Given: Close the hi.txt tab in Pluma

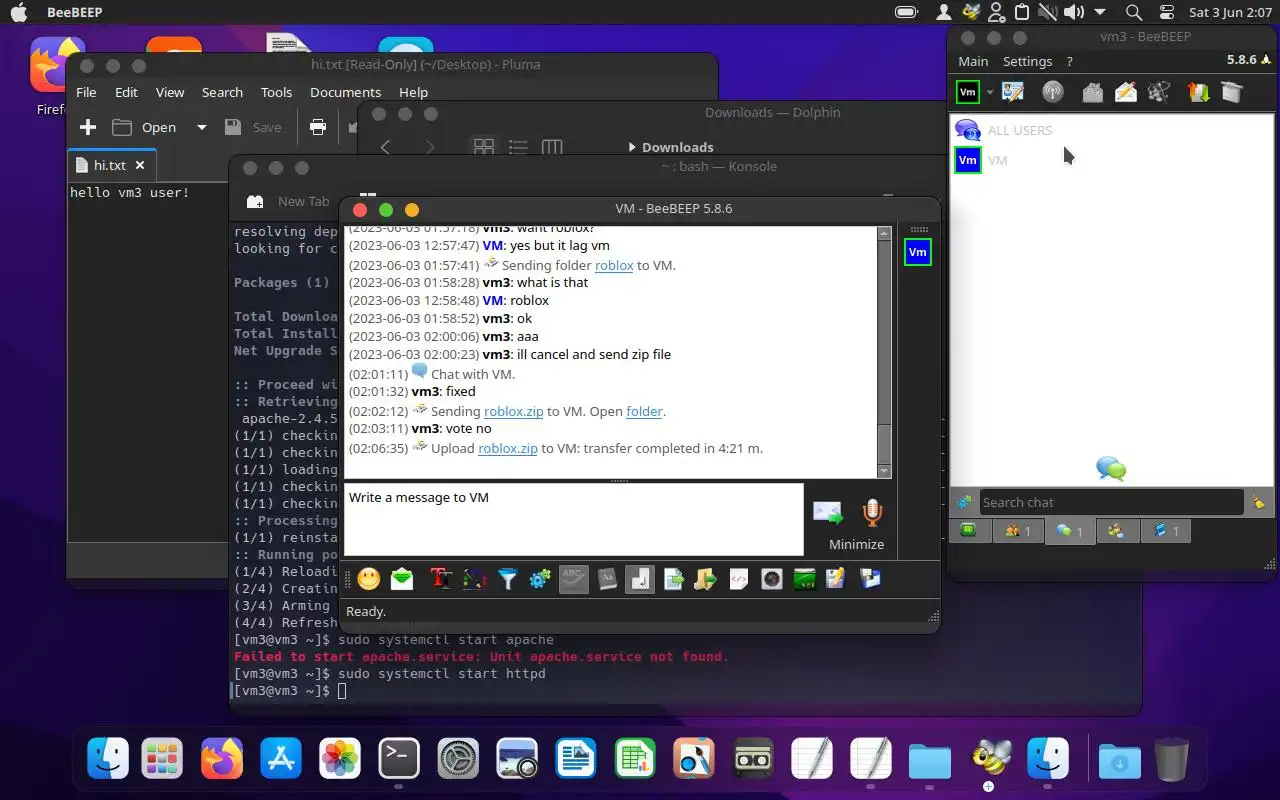Looking at the screenshot, I should coord(140,165).
